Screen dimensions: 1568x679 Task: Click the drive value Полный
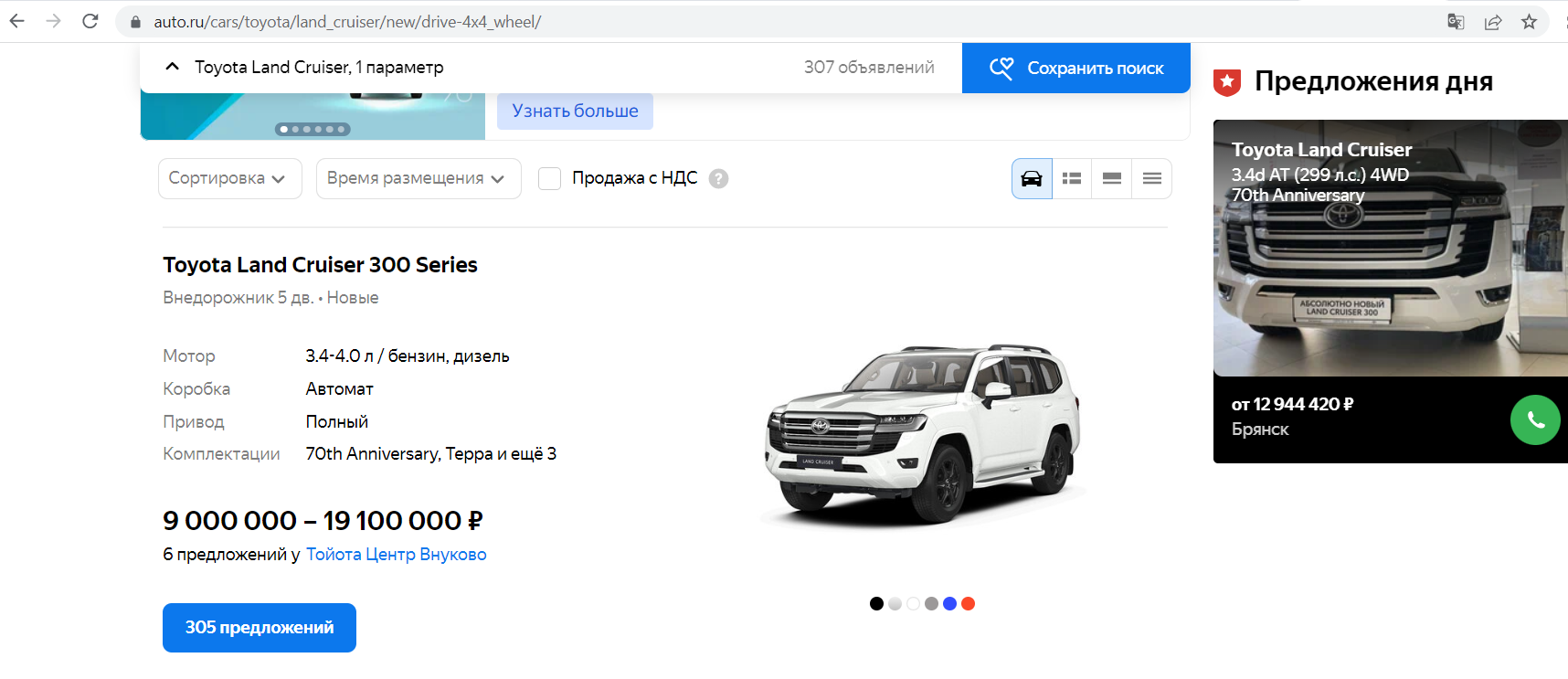(337, 422)
